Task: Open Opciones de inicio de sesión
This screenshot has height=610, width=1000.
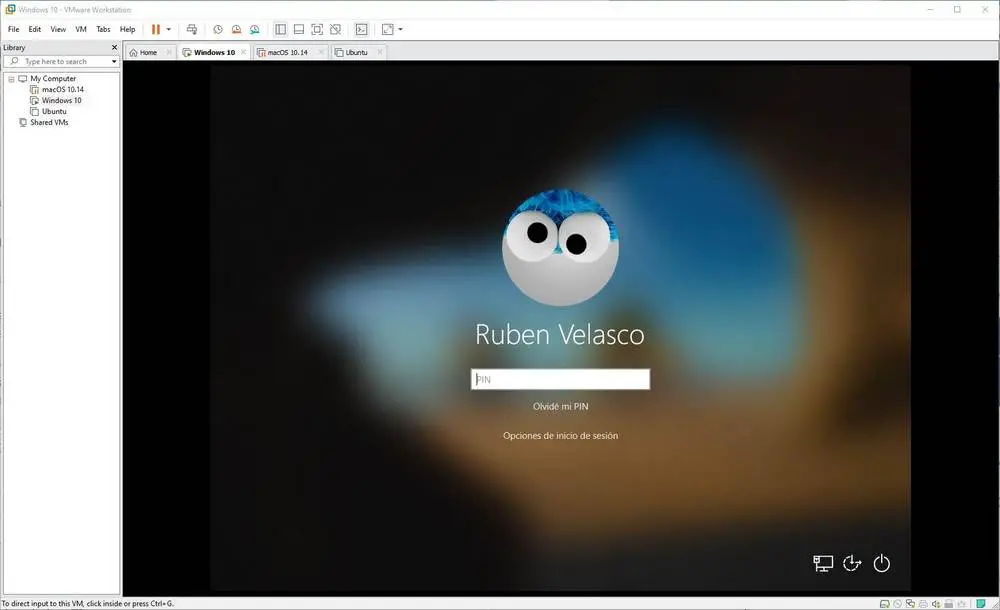Action: point(561,436)
